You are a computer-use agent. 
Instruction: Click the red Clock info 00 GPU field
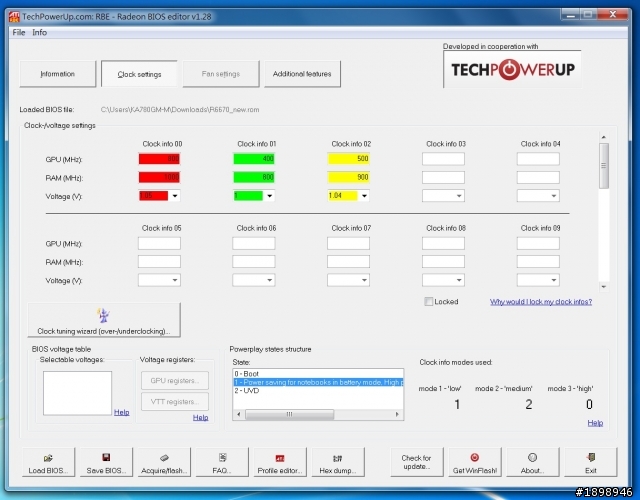159,159
